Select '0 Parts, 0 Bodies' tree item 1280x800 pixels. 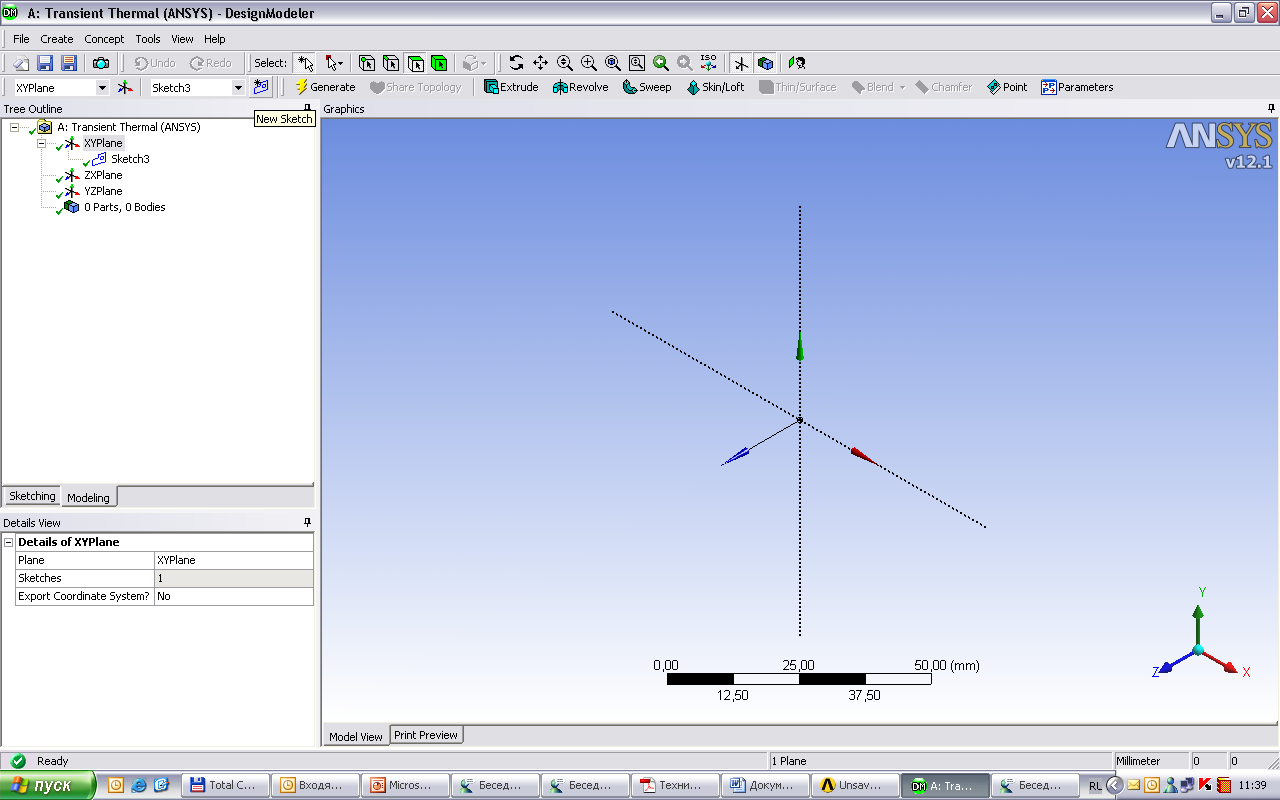point(125,207)
